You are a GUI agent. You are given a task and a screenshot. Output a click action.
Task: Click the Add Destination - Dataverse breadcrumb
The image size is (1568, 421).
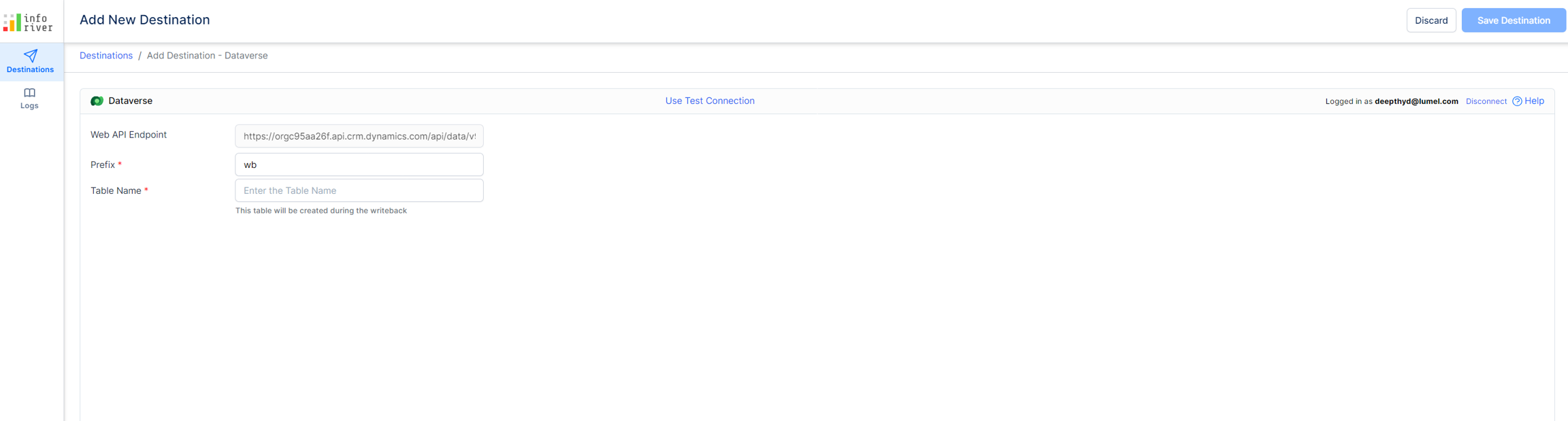pos(208,56)
